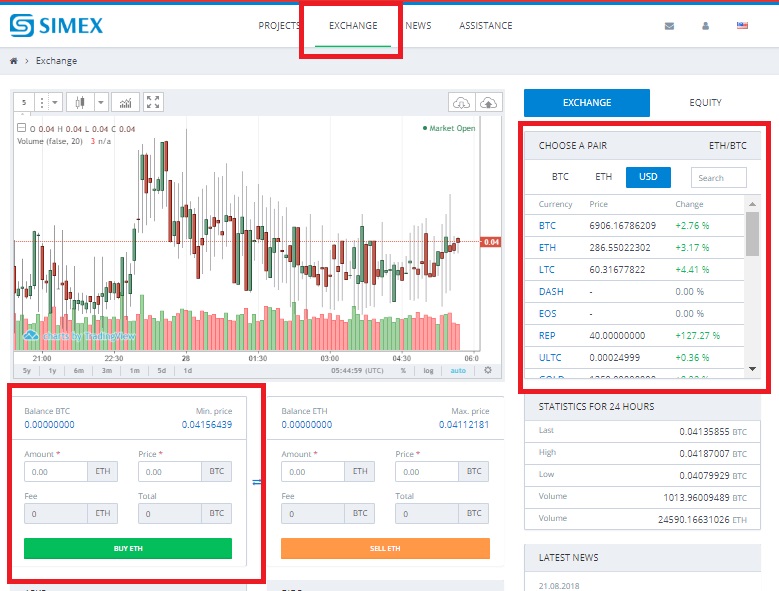Select the USD pair filter

pyautogui.click(x=648, y=177)
